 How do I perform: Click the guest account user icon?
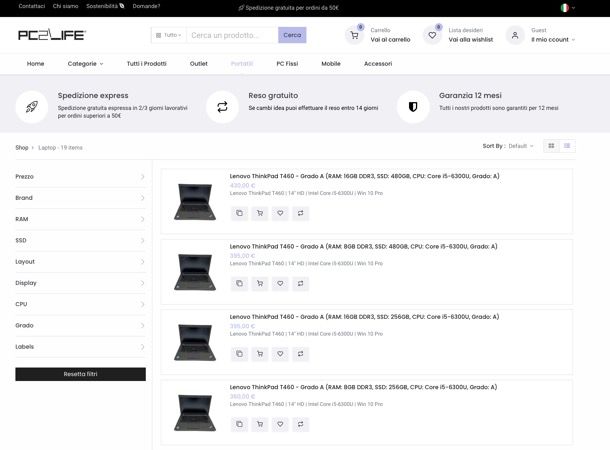[x=515, y=35]
